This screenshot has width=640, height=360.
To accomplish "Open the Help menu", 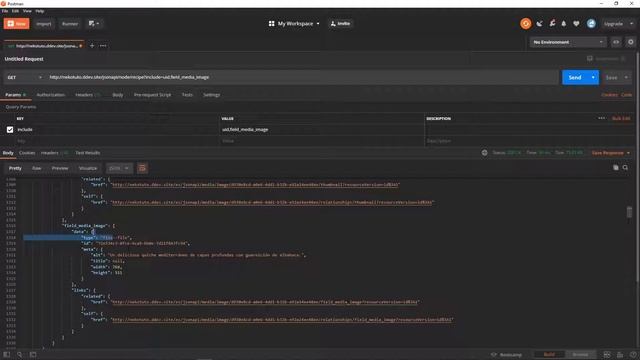I will pos(40,11).
